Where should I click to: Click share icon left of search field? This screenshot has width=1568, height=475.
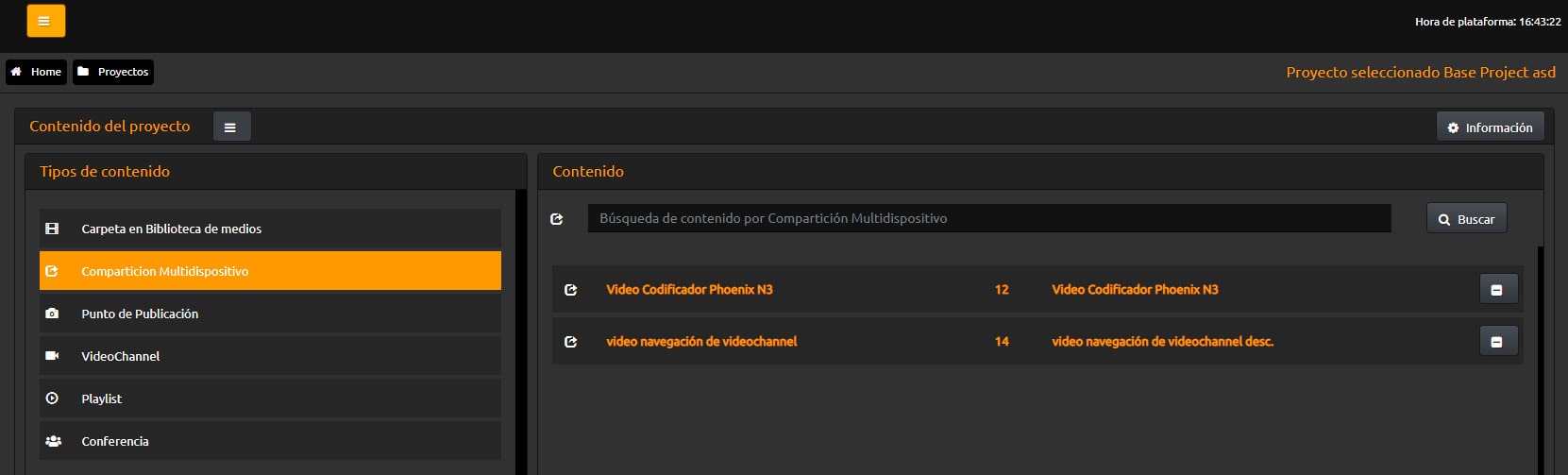pos(557,218)
